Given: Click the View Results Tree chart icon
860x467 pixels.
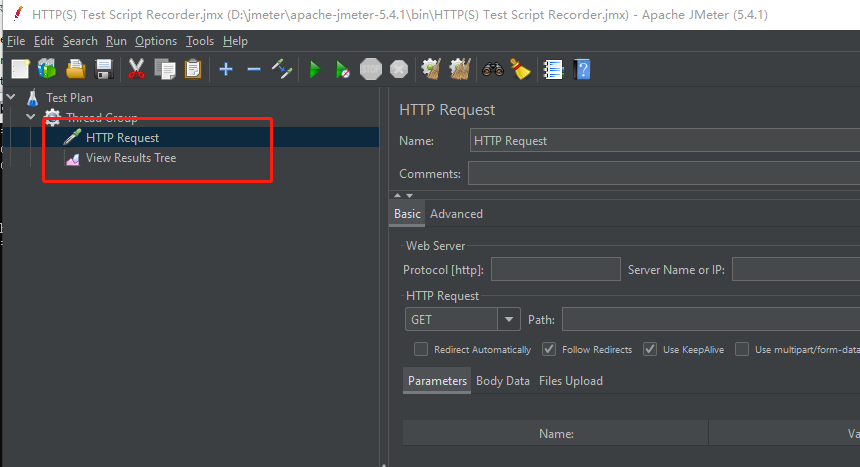Looking at the screenshot, I should 72,159.
